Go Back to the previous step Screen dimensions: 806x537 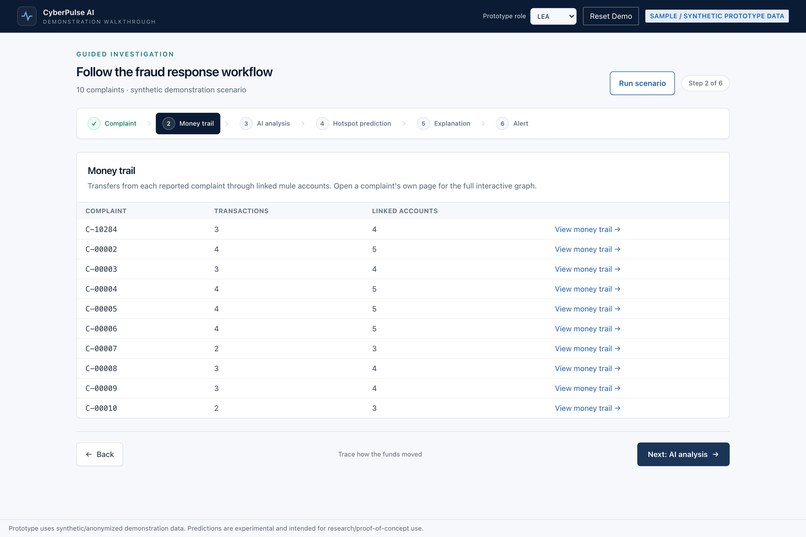(x=100, y=454)
